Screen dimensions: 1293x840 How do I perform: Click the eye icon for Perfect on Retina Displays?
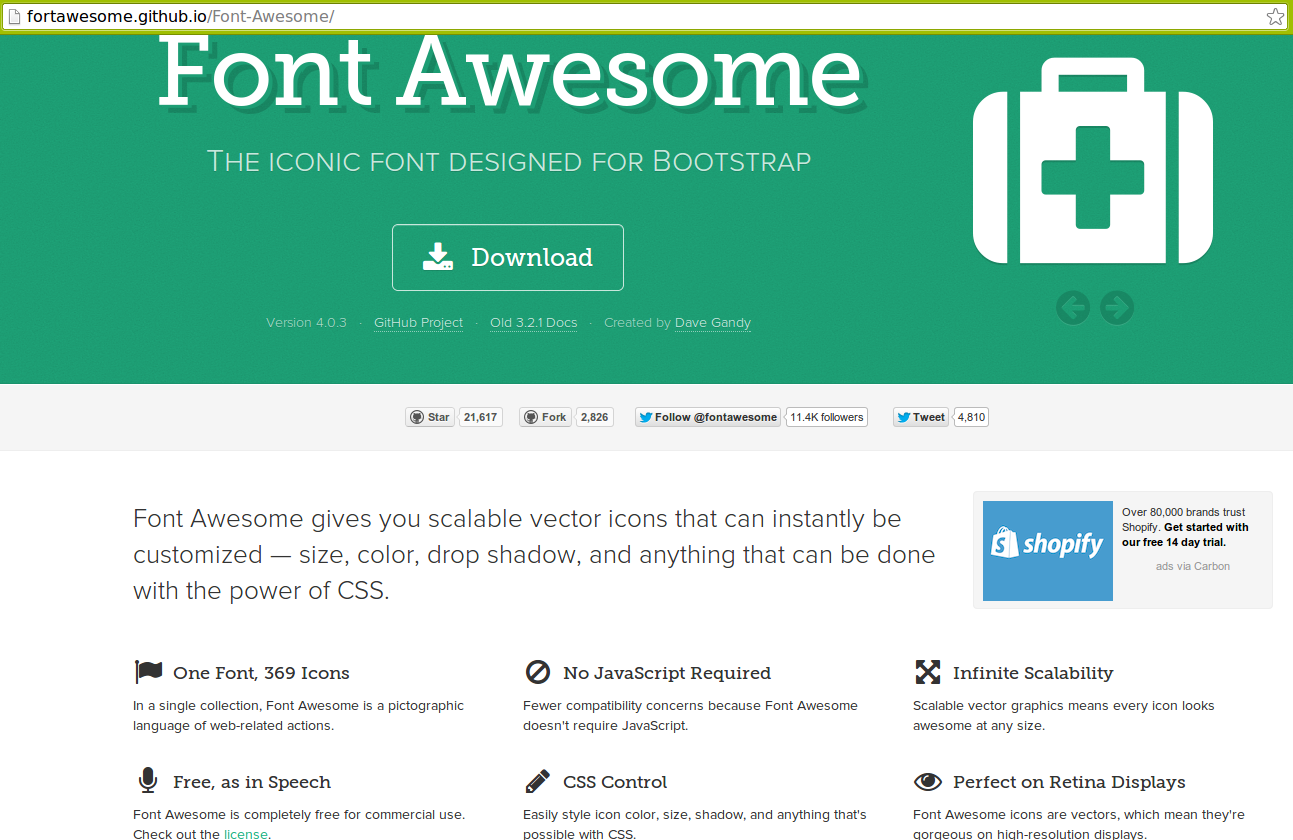[928, 781]
